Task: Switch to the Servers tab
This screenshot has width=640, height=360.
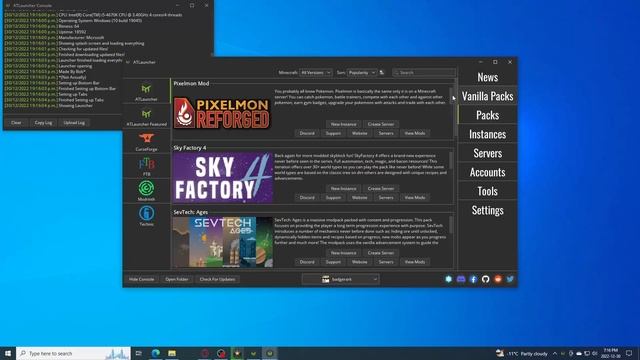Action: [487, 153]
